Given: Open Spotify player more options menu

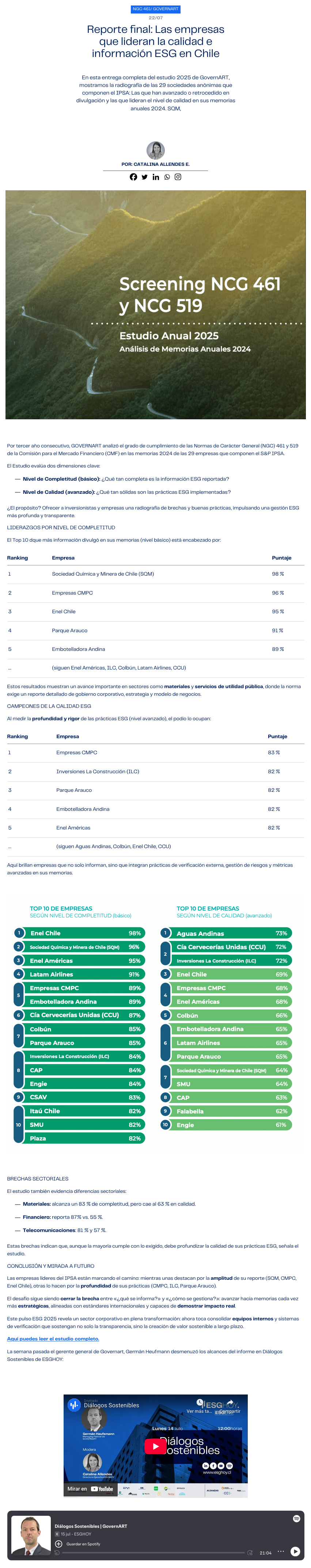Looking at the screenshot, I should click(281, 1552).
